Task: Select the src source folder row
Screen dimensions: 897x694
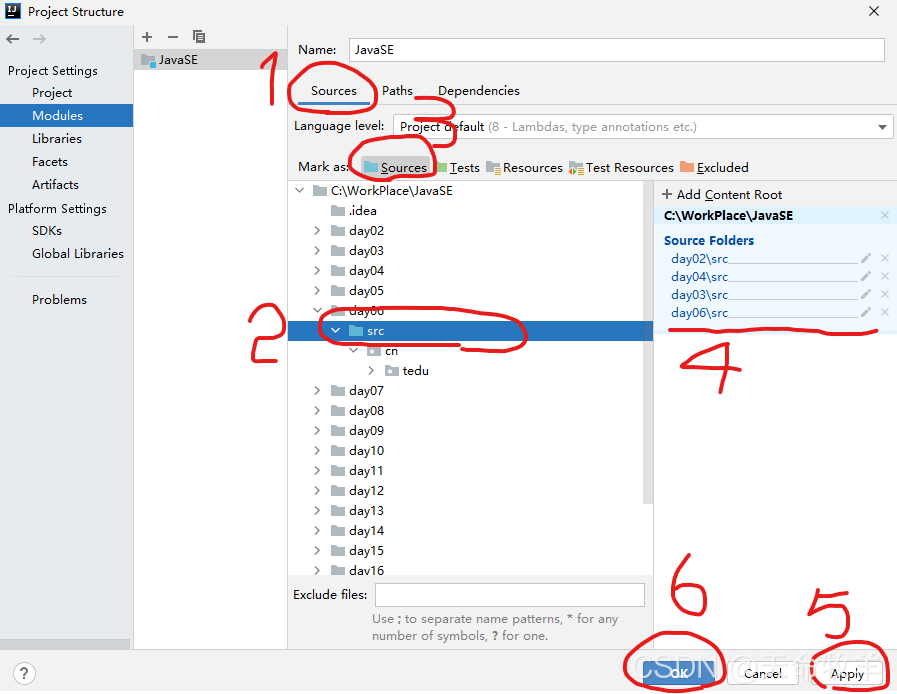Action: 470,331
